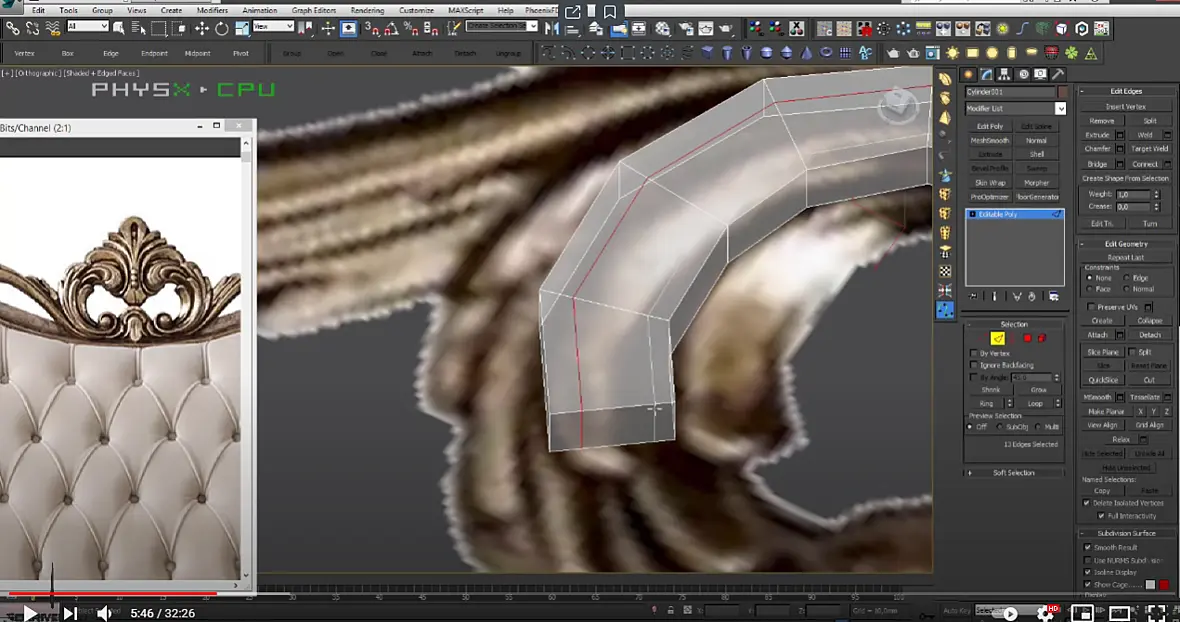Select Polygon sub-object level icon
Image resolution: width=1180 pixels, height=622 pixels.
tap(1027, 338)
